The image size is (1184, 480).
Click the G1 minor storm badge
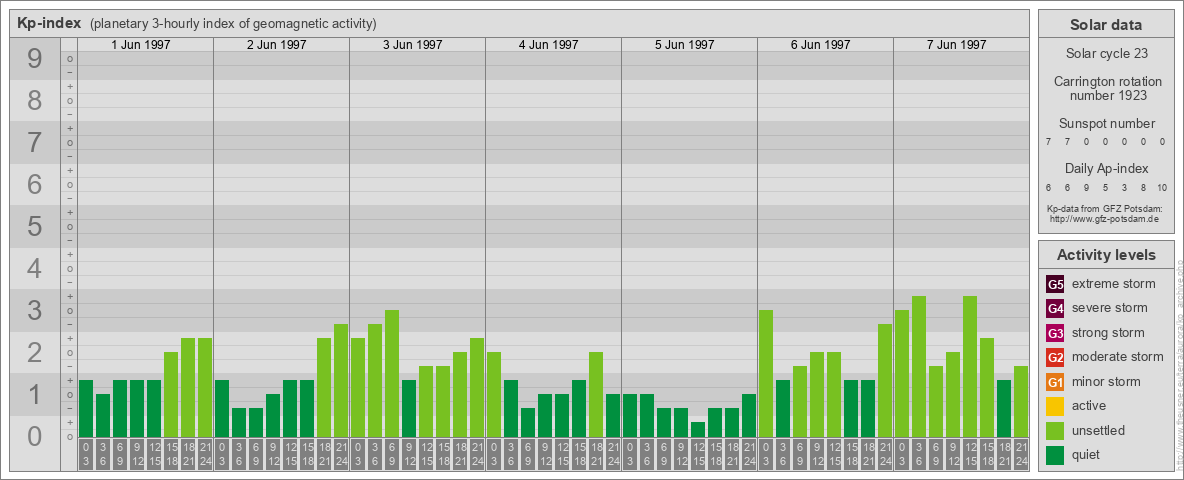click(x=1055, y=382)
